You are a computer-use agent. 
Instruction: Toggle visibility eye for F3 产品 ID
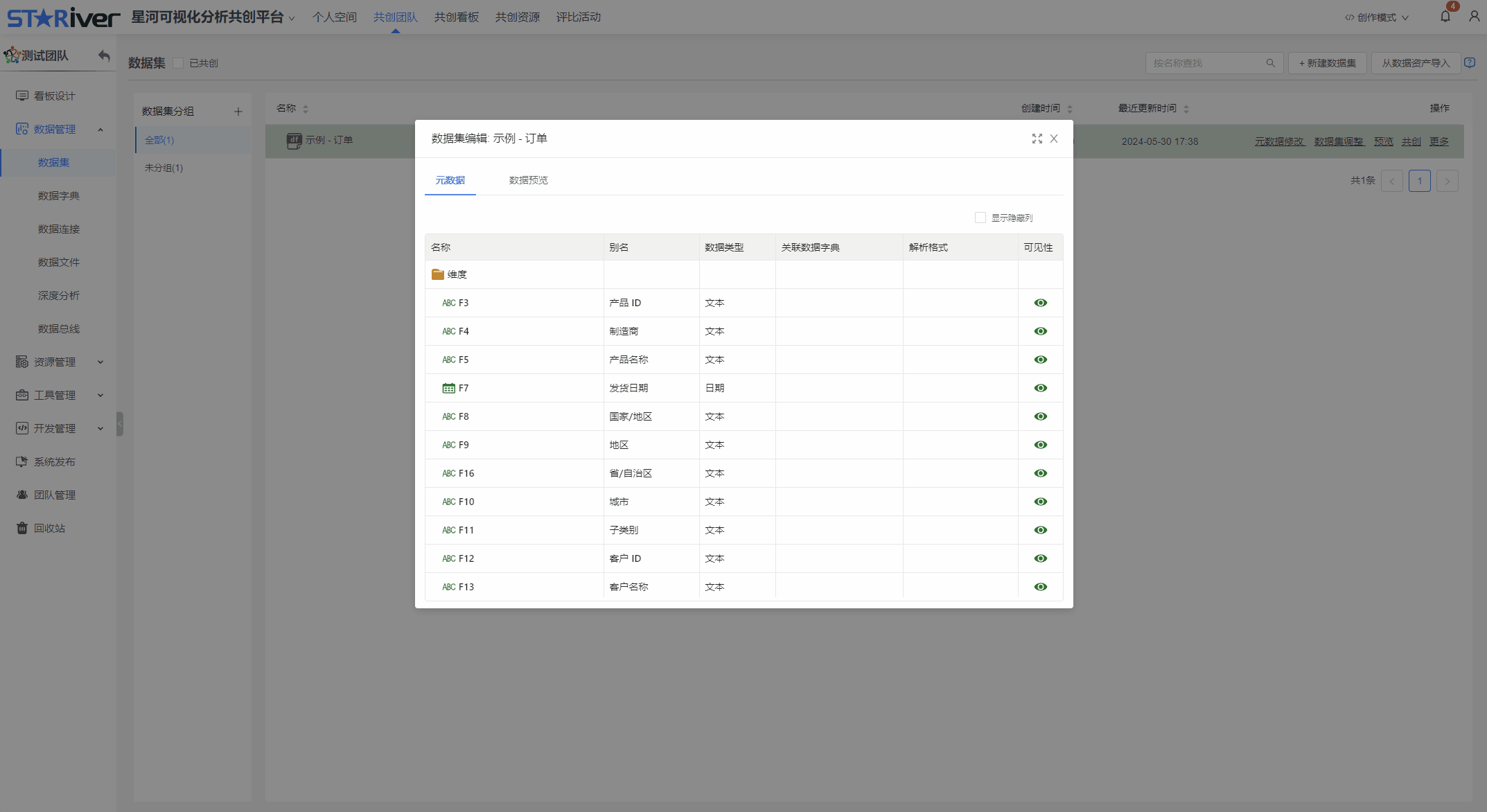pos(1040,303)
